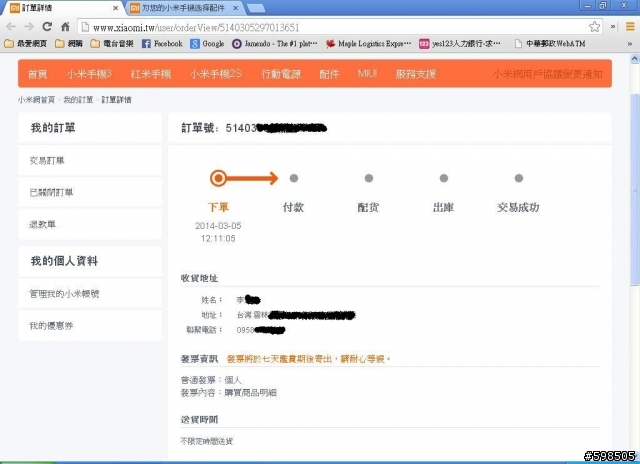The width and height of the screenshot is (640, 464).
Task: Open 行動電源 in the navigation bar
Action: (x=281, y=74)
